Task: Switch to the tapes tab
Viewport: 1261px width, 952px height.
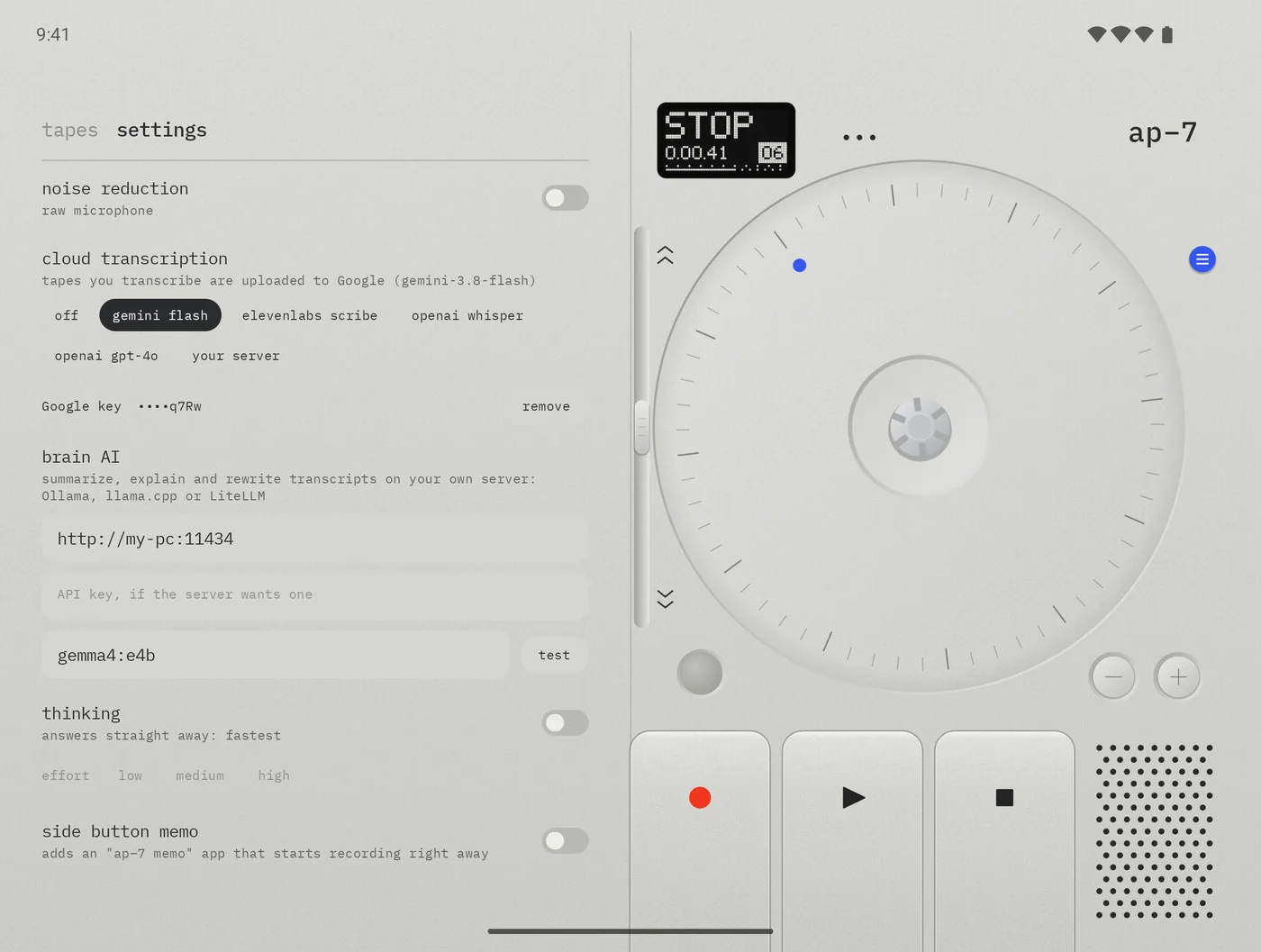Action: point(70,131)
